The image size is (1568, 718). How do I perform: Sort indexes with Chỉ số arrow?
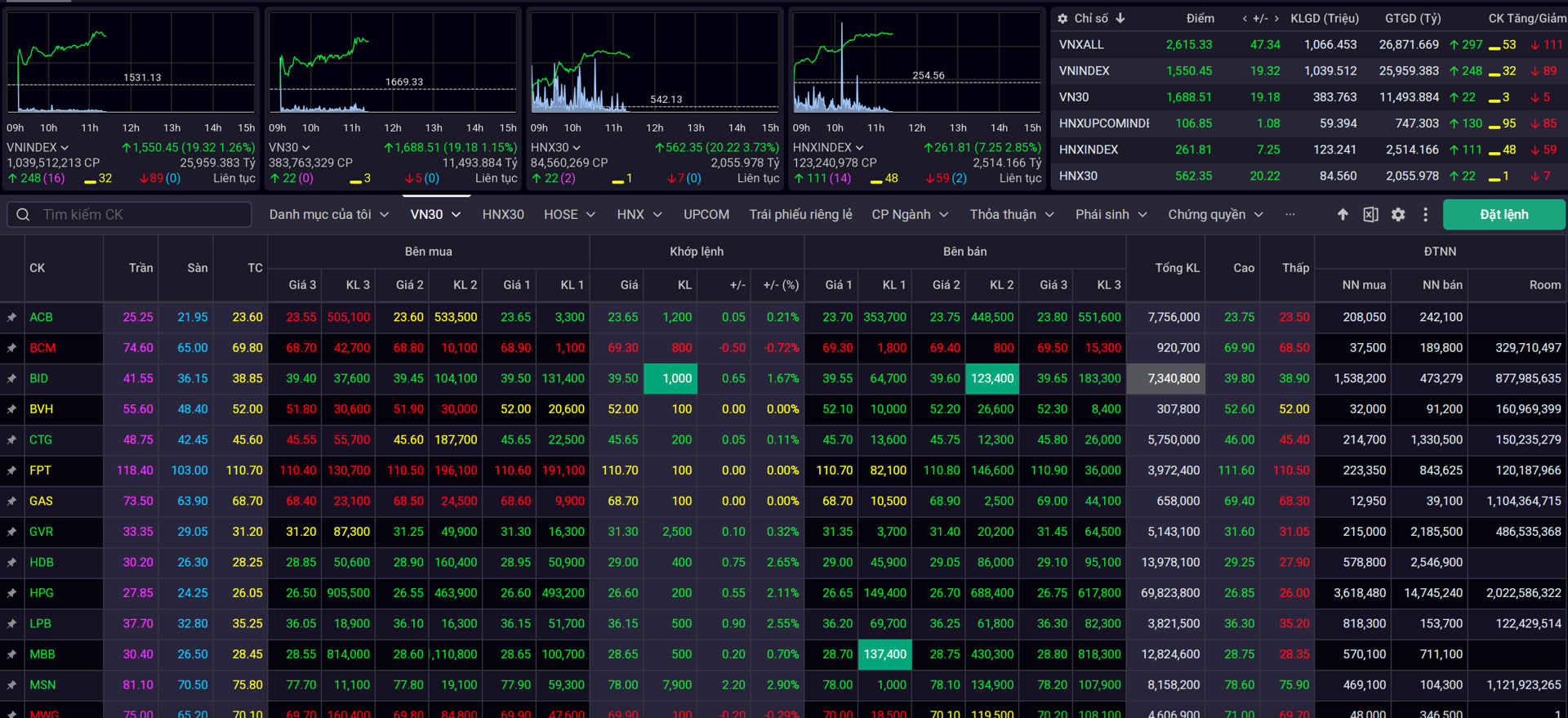pos(1120,18)
